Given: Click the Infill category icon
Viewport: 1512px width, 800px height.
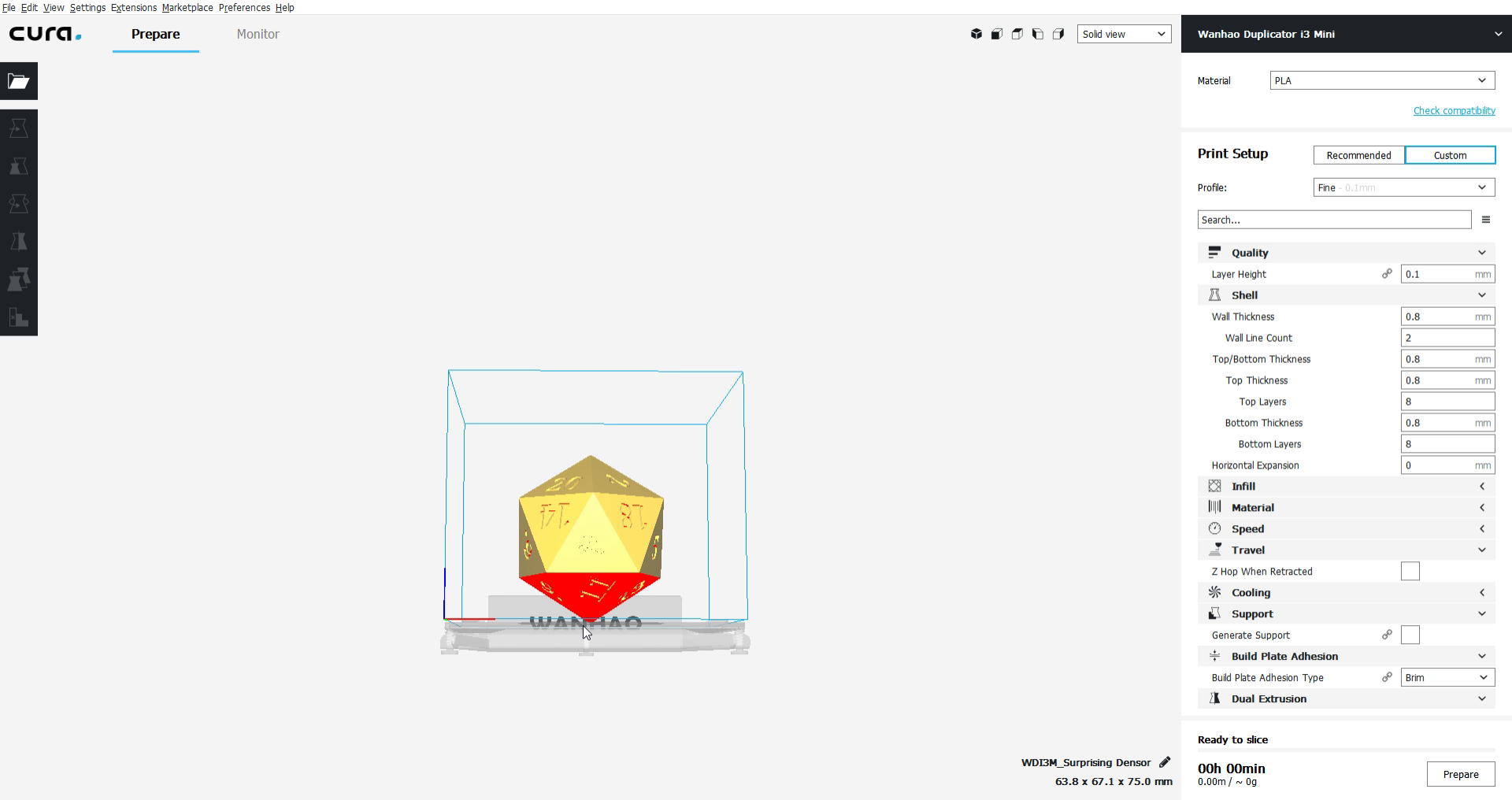Looking at the screenshot, I should pyautogui.click(x=1214, y=487).
